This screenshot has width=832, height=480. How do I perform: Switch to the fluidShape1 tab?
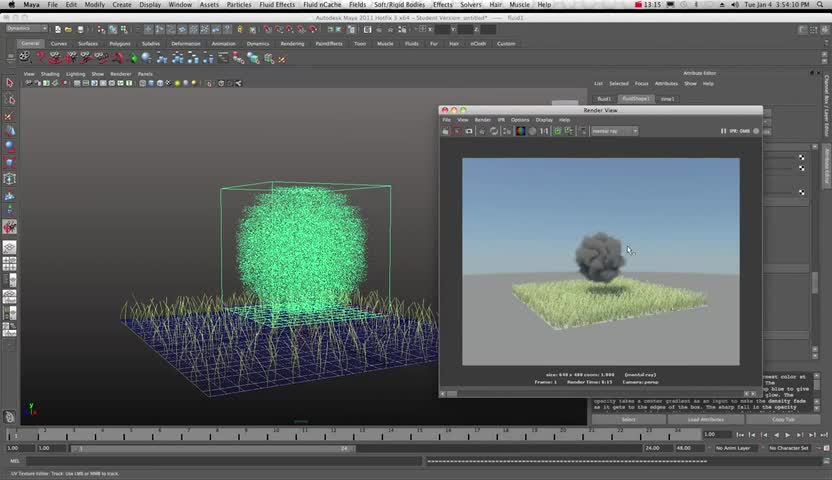coord(635,99)
